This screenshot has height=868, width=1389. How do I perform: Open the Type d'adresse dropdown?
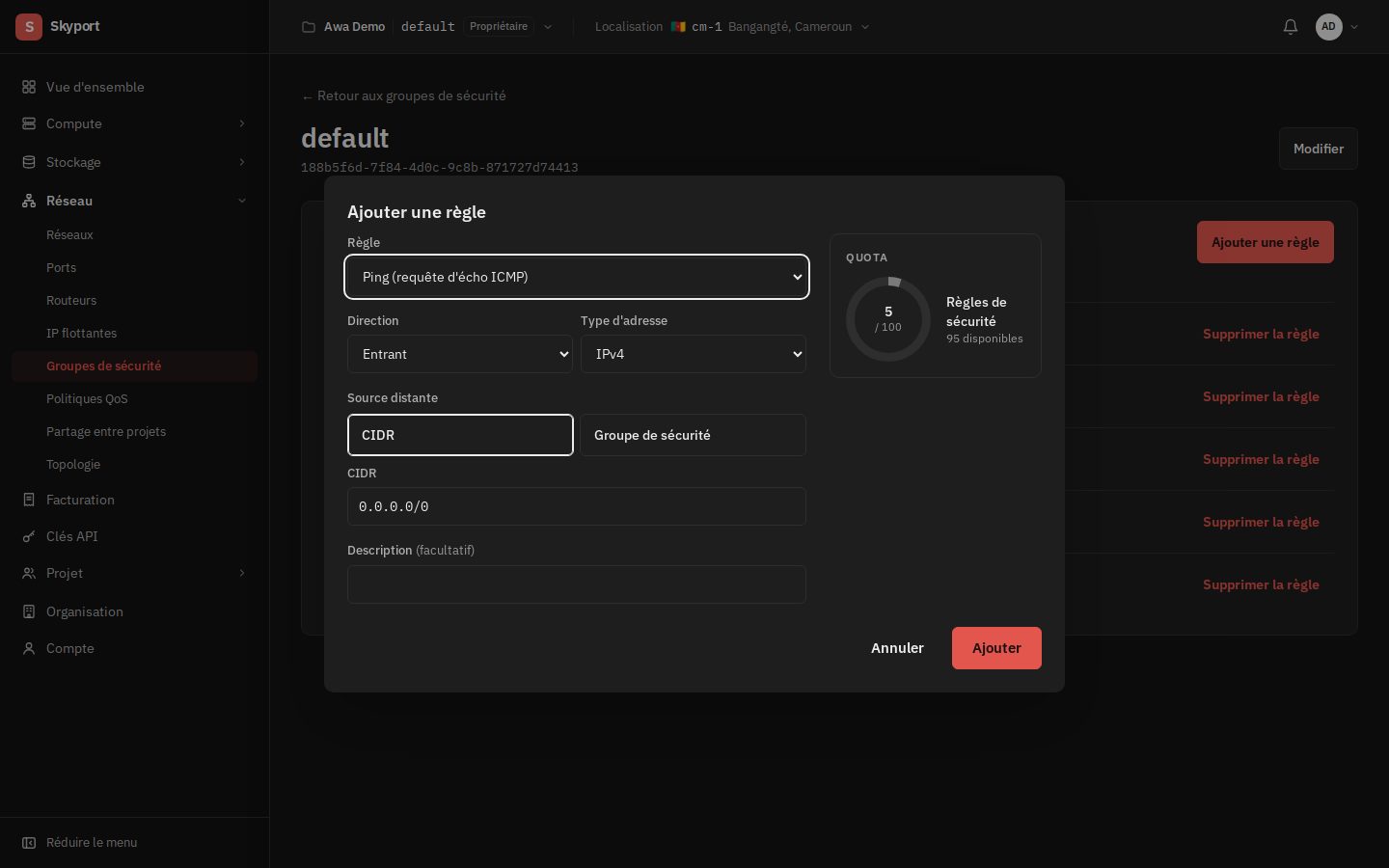click(694, 354)
